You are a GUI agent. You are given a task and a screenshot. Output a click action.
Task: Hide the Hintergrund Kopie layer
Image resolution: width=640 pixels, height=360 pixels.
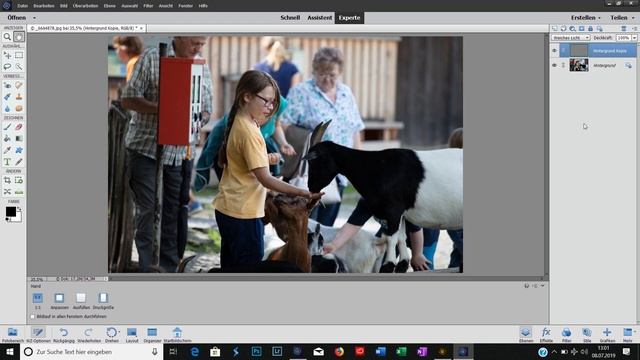pyautogui.click(x=554, y=51)
